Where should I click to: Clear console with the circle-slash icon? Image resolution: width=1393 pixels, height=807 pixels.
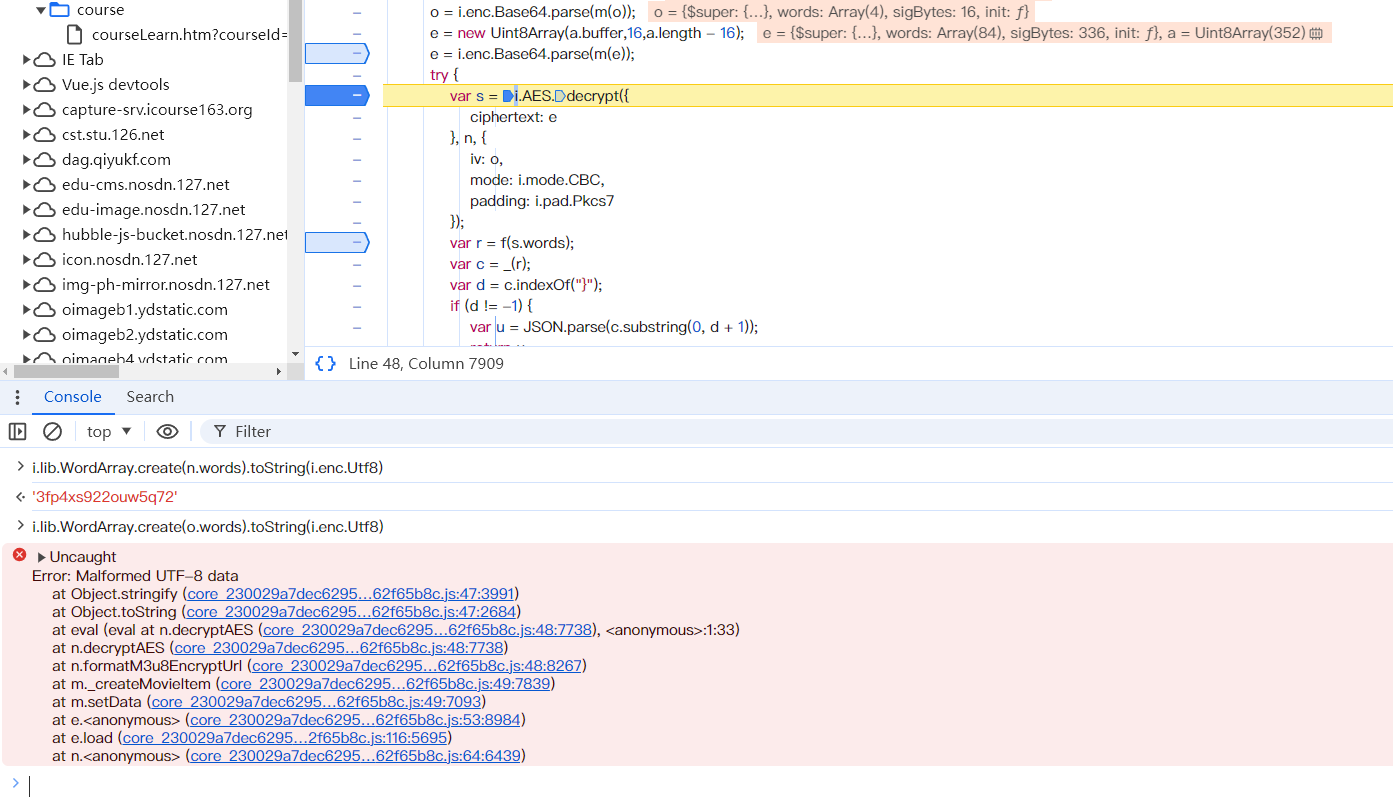tap(52, 431)
